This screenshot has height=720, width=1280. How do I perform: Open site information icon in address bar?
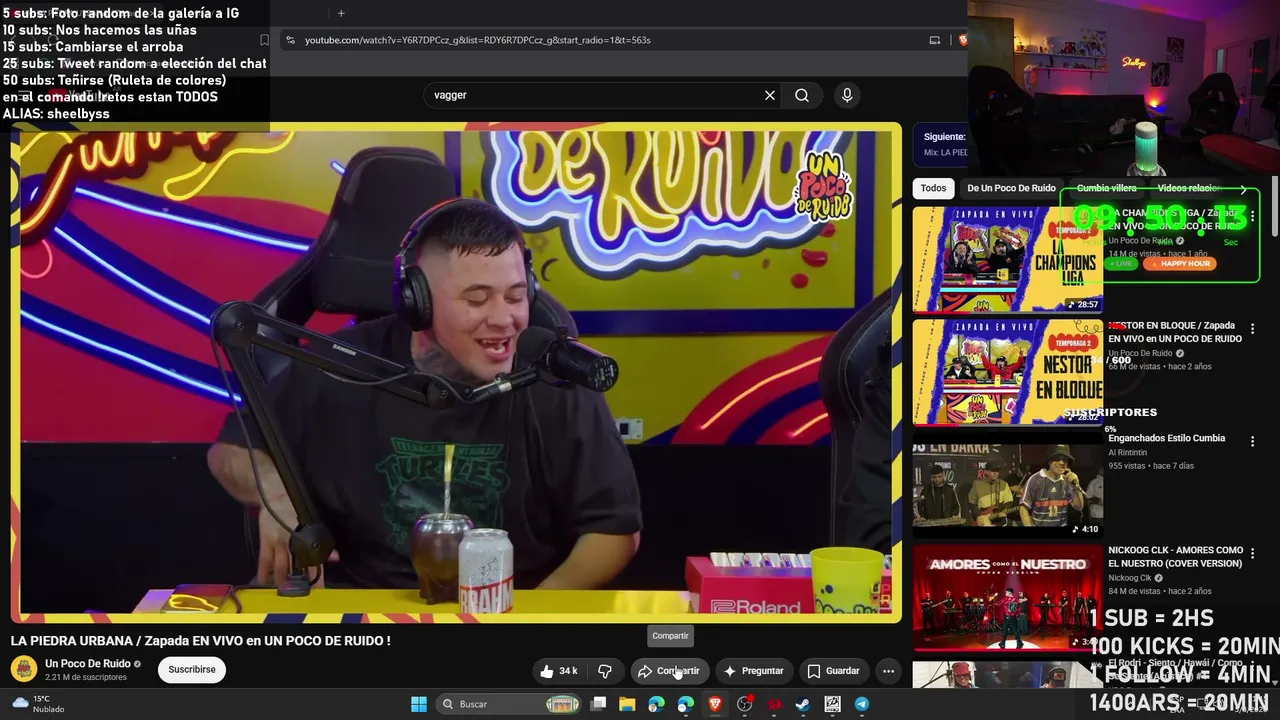(290, 40)
